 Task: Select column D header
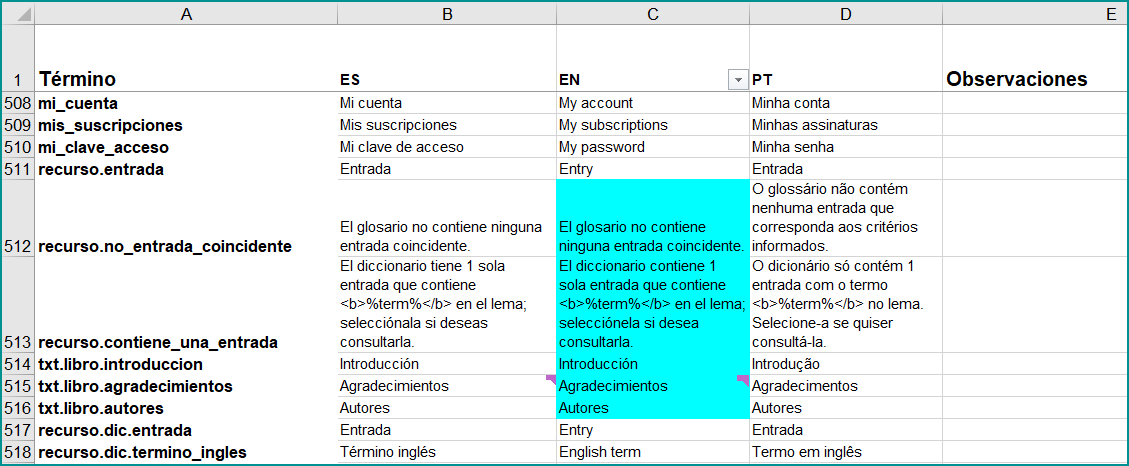click(x=845, y=14)
